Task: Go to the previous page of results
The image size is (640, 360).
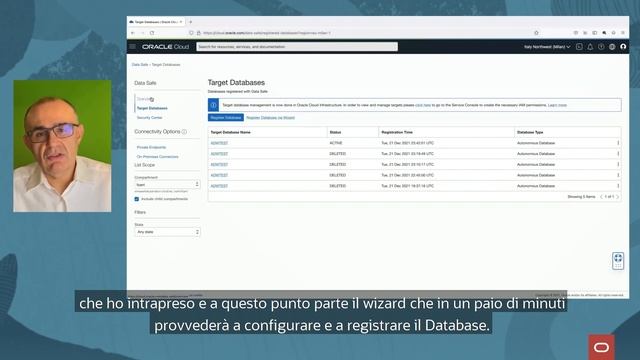Action: coord(601,197)
